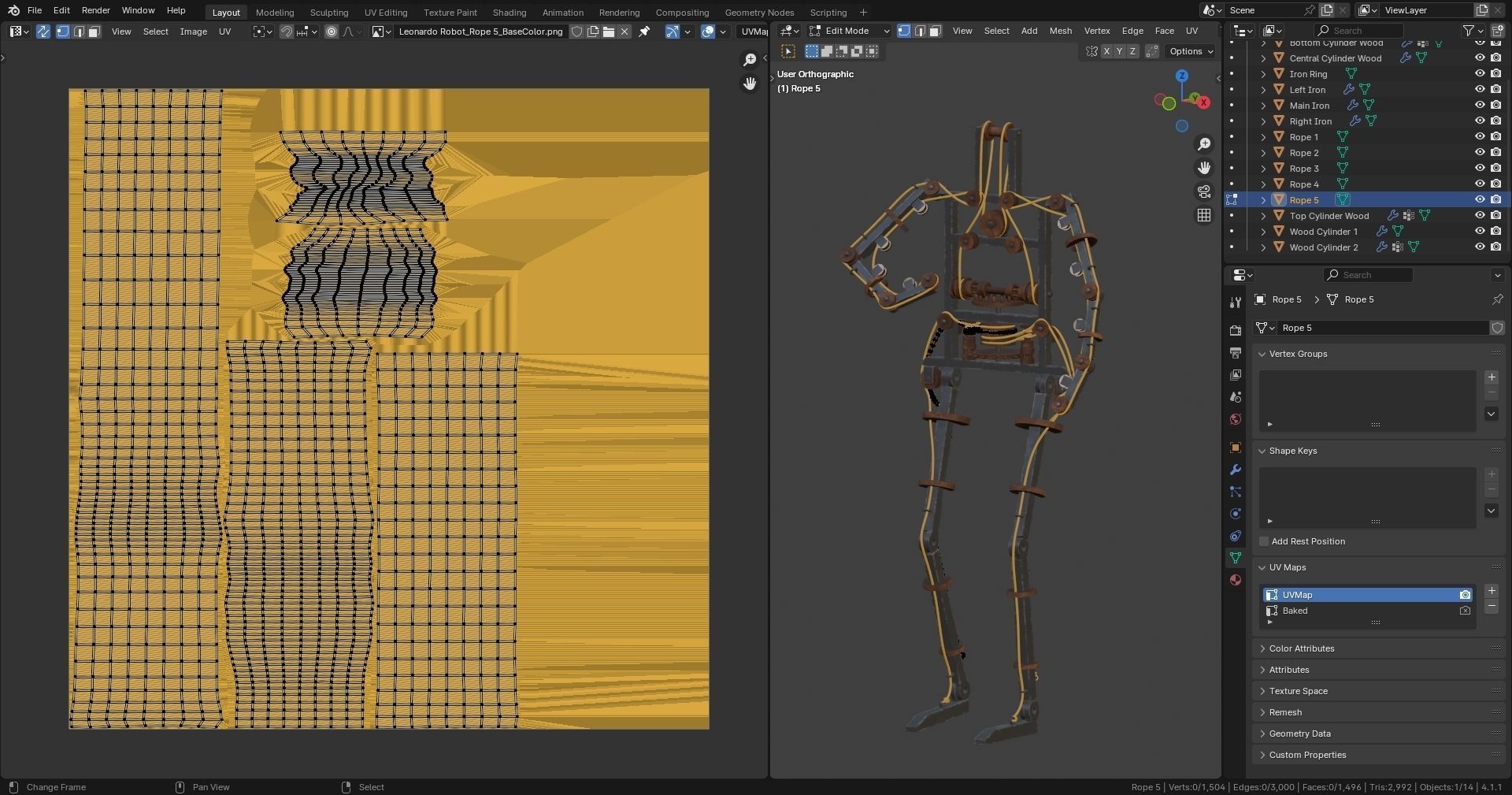Click the outliner search field

pos(1359,31)
